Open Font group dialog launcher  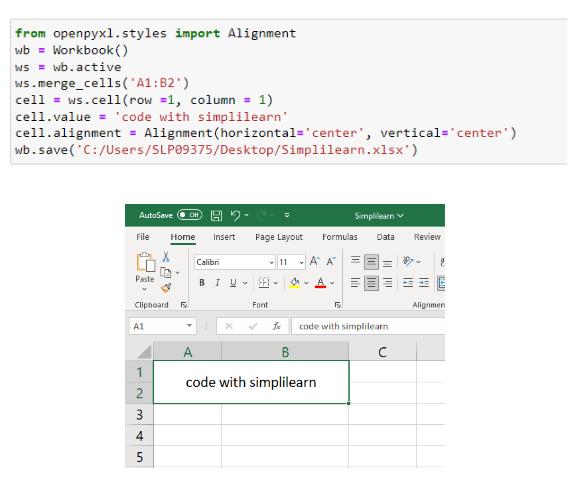(337, 305)
